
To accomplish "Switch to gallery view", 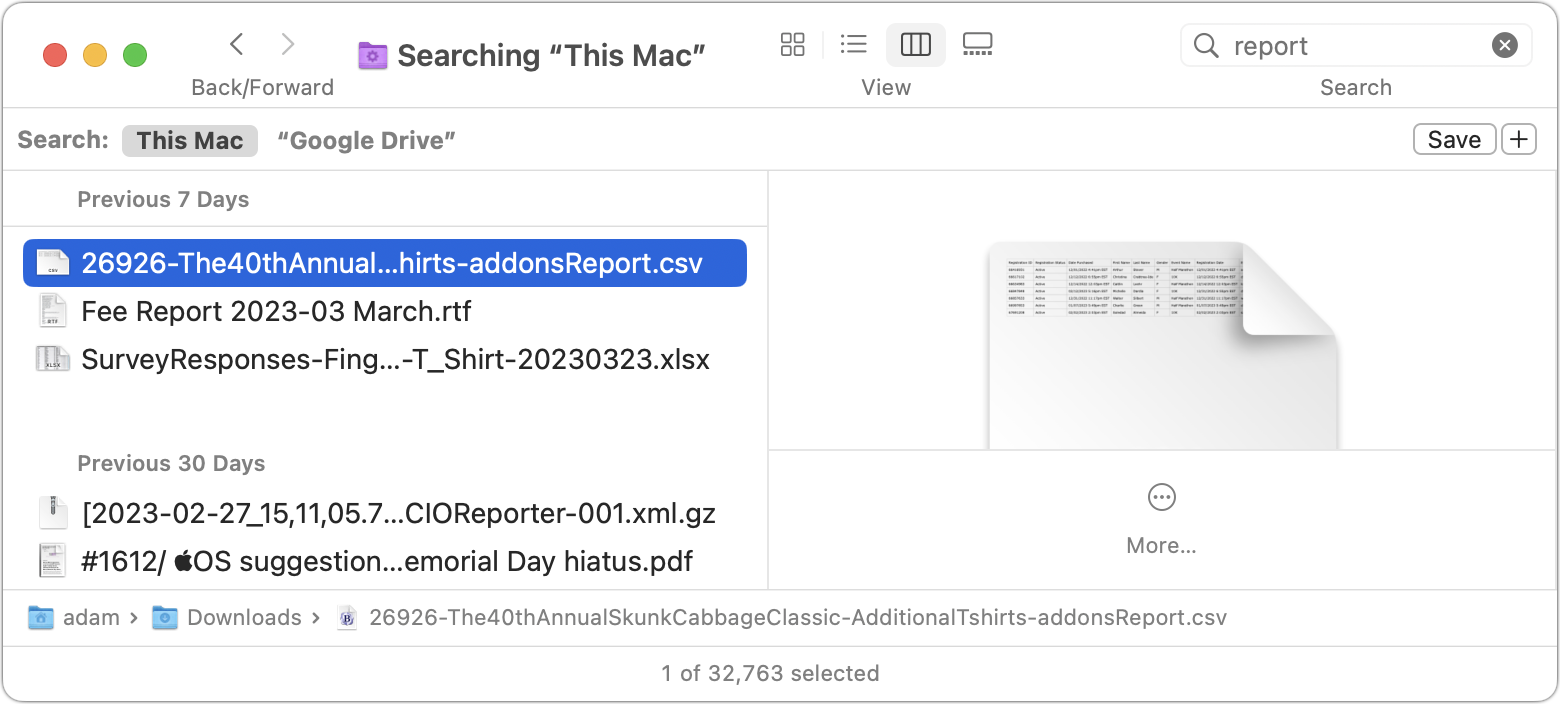I will (977, 44).
